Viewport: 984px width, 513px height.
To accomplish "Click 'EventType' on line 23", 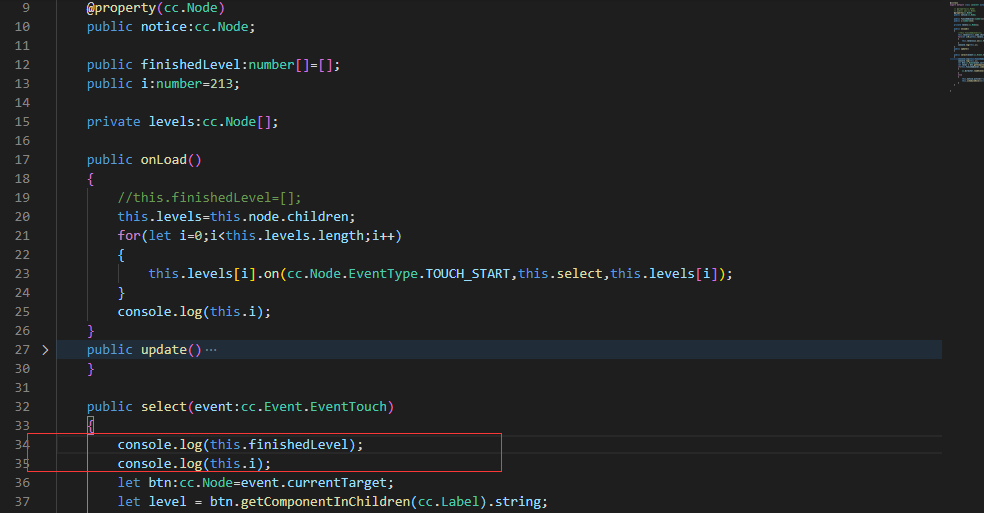I will pyautogui.click(x=383, y=274).
